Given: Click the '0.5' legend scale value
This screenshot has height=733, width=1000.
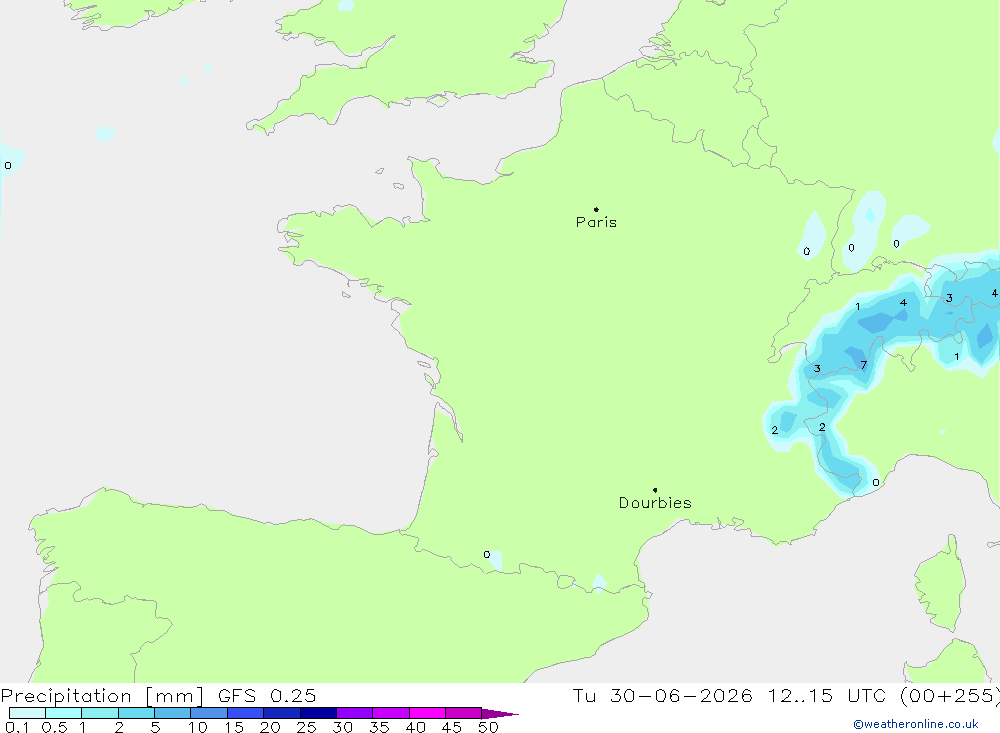Looking at the screenshot, I should [54, 727].
